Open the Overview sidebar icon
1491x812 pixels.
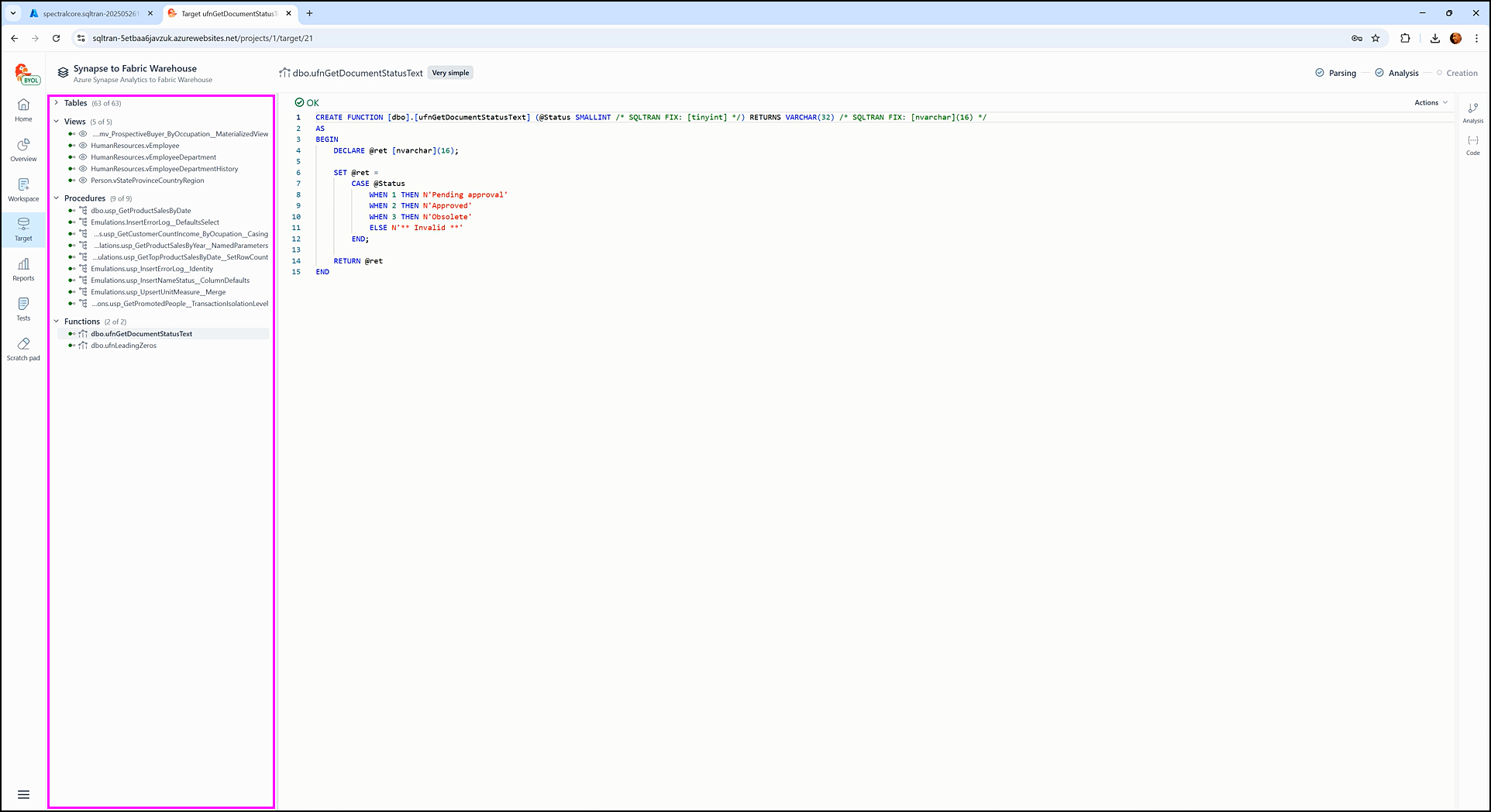(23, 150)
